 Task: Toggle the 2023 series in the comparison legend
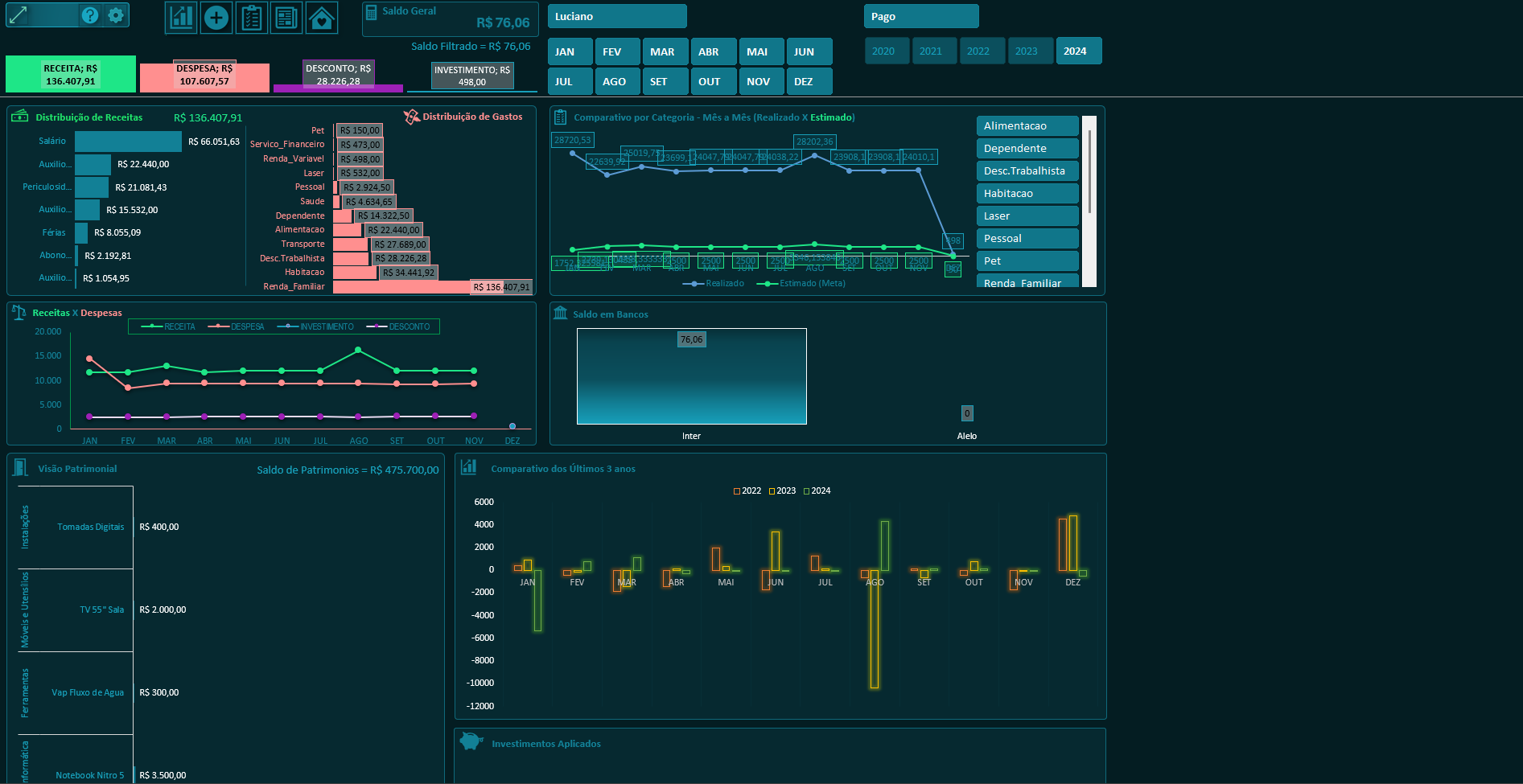point(786,491)
